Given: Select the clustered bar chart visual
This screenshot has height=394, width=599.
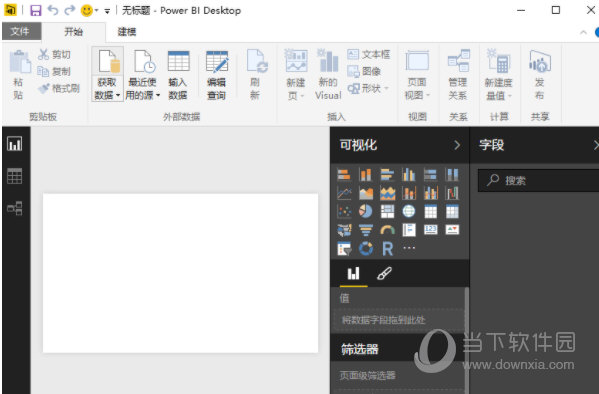Looking at the screenshot, I should coord(387,175).
